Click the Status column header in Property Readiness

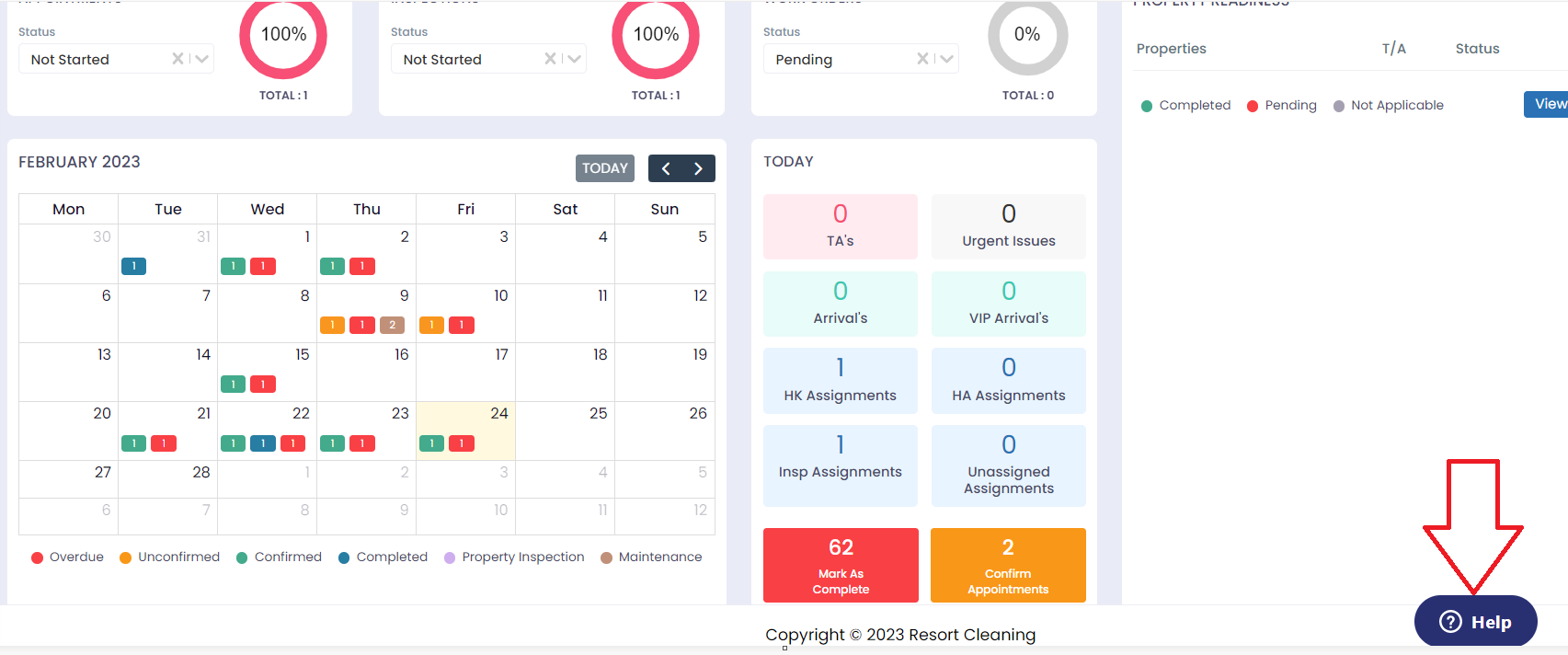coord(1477,49)
